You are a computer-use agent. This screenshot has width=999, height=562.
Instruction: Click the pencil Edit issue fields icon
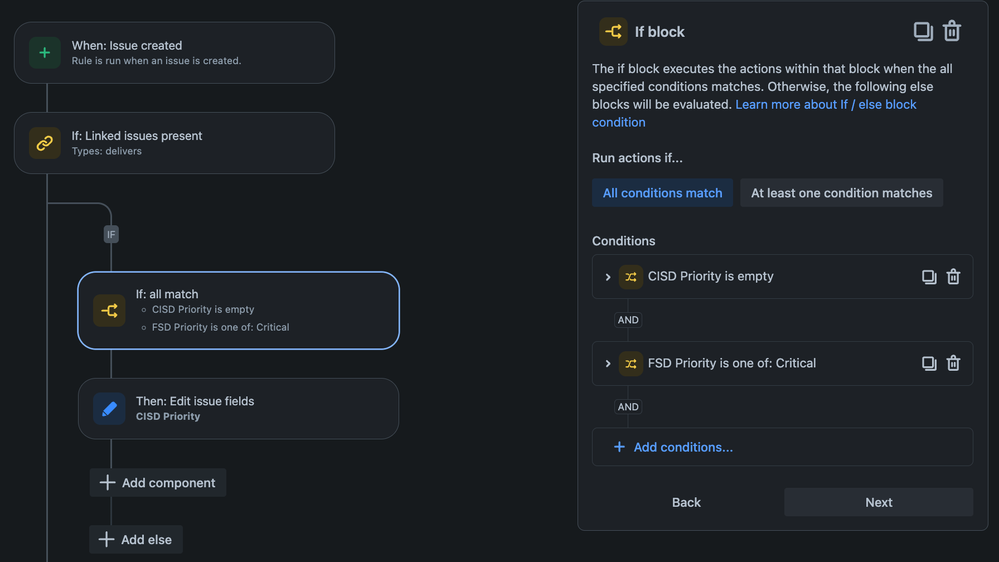pyautogui.click(x=109, y=409)
